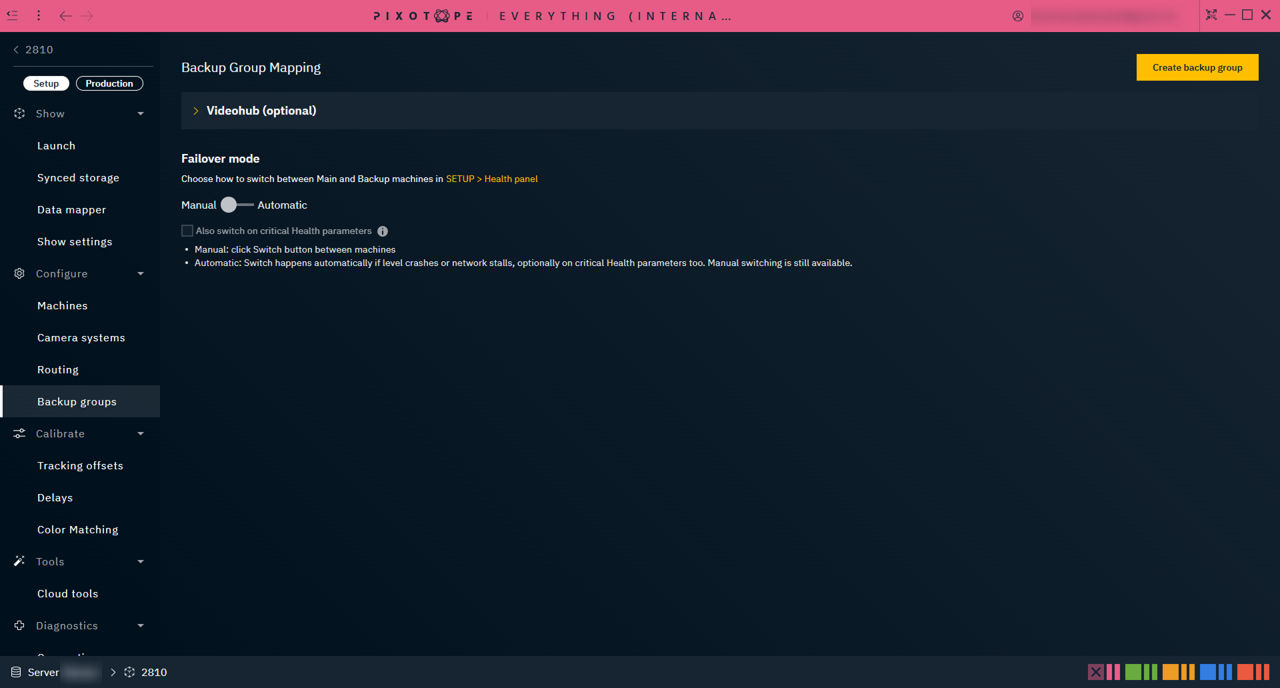The image size is (1280, 688).
Task: Toggle failover mode from Manual to Automatic
Action: pyautogui.click(x=236, y=205)
